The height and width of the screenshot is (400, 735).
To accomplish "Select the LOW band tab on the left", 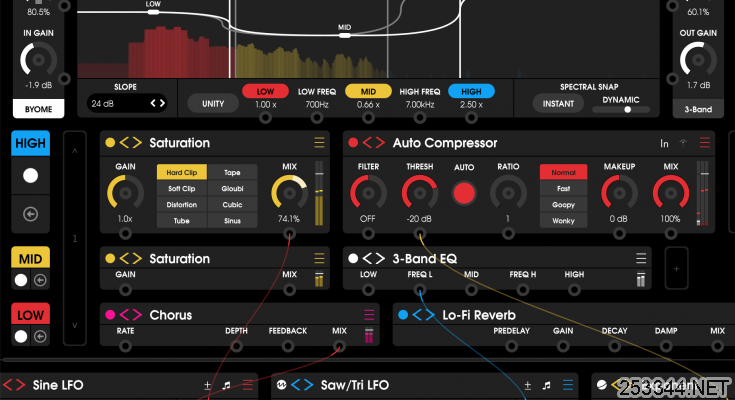I will click(30, 315).
